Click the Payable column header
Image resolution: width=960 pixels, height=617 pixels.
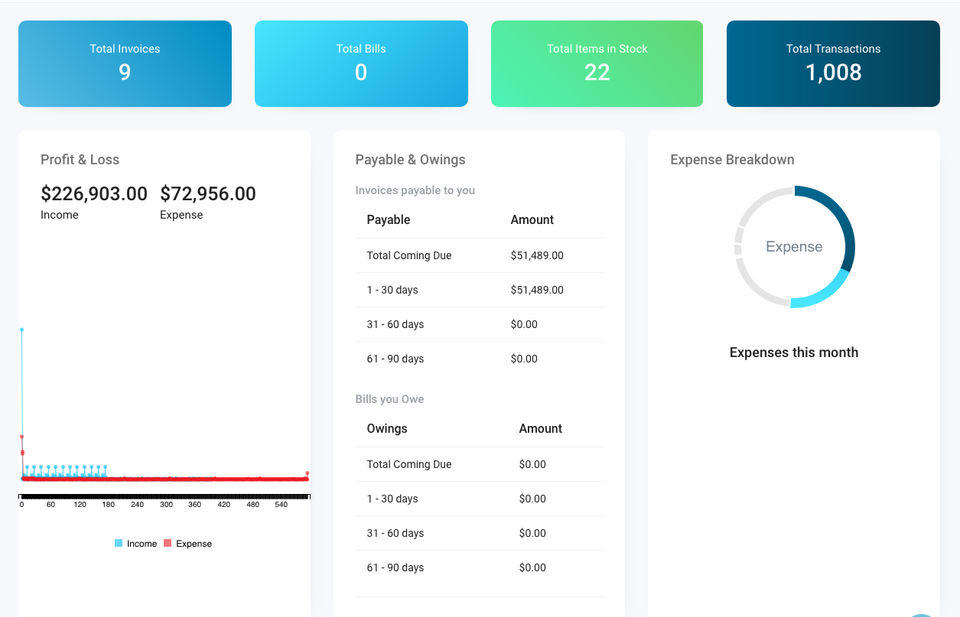[388, 220]
